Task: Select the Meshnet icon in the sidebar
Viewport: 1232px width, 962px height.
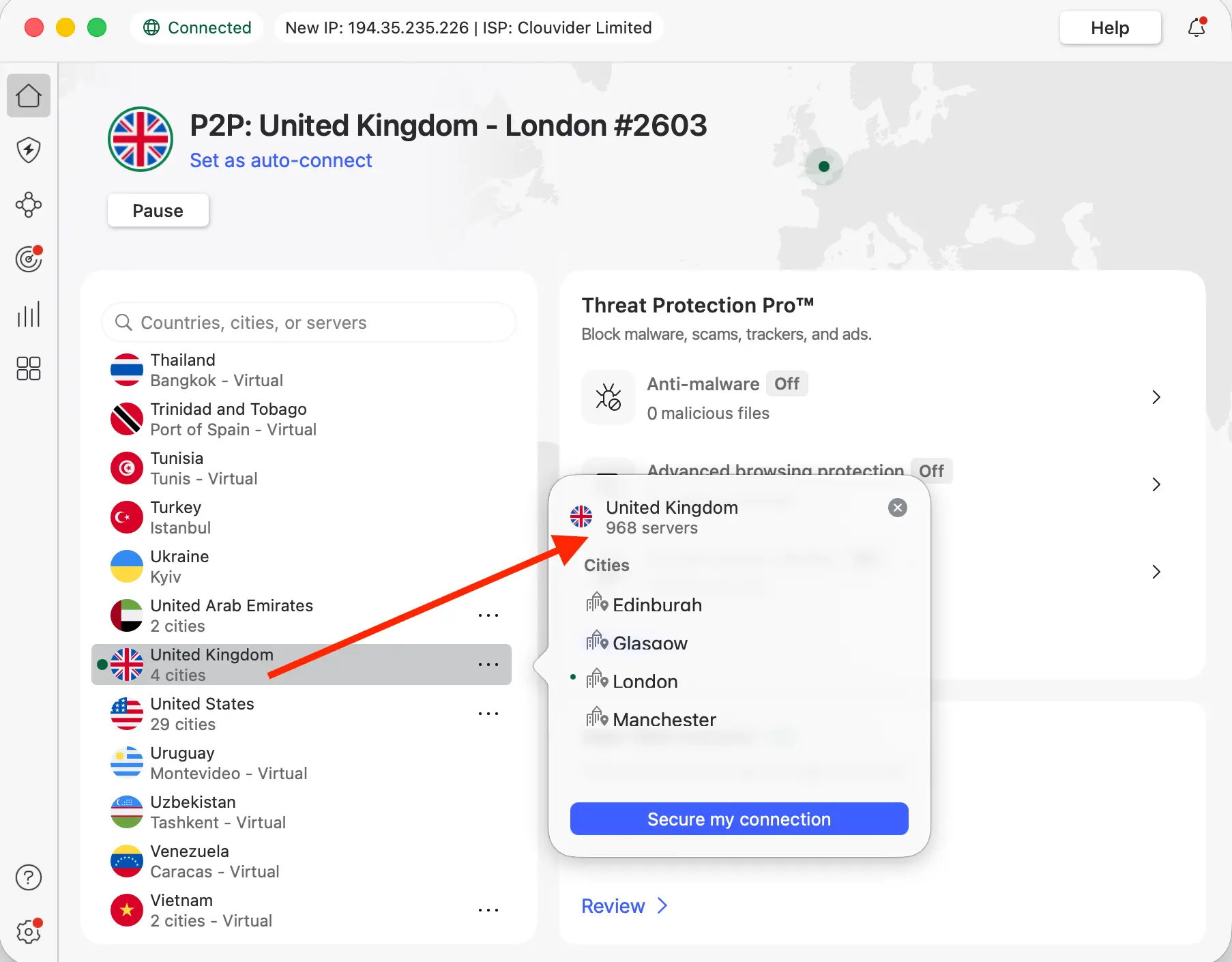Action: [x=28, y=205]
